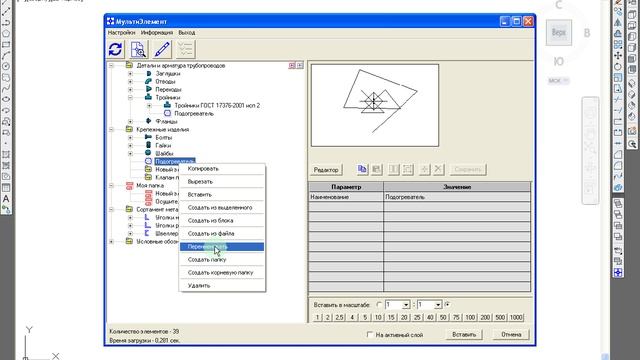Click the Заглушки plug icon in tree
The image size is (640, 360).
point(149,73)
